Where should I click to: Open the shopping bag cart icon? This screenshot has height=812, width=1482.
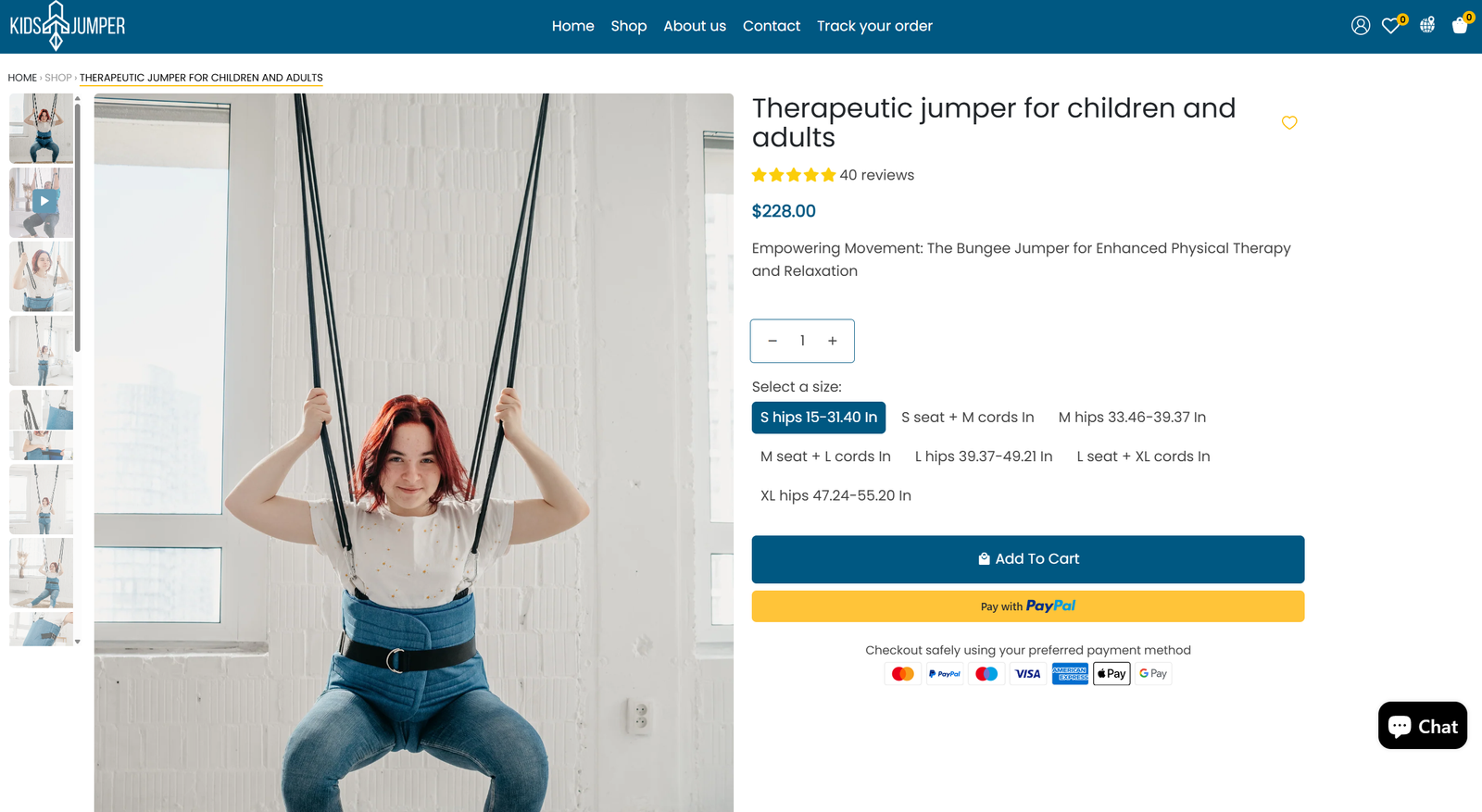point(1461,25)
